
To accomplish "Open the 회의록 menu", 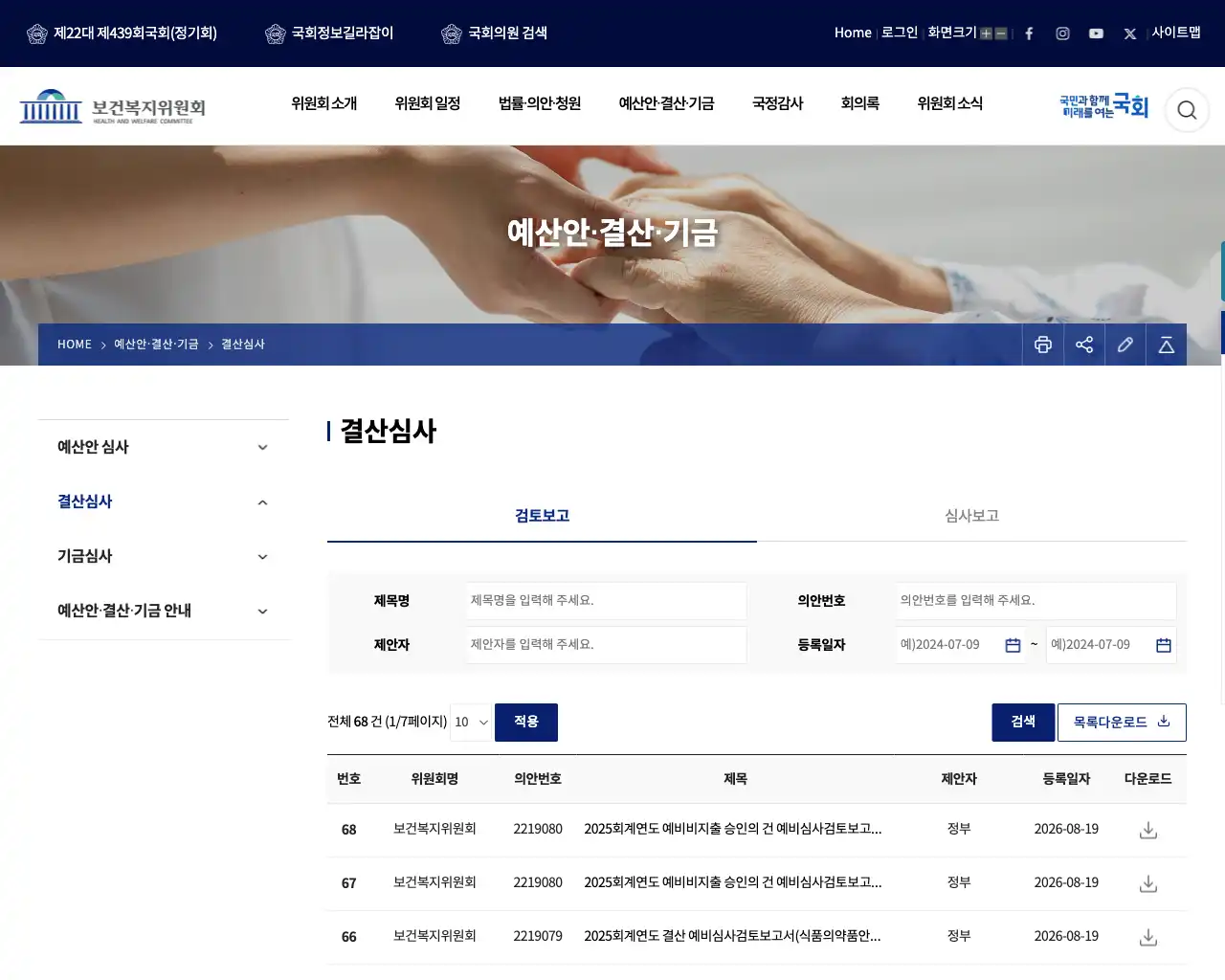I will [x=860, y=103].
